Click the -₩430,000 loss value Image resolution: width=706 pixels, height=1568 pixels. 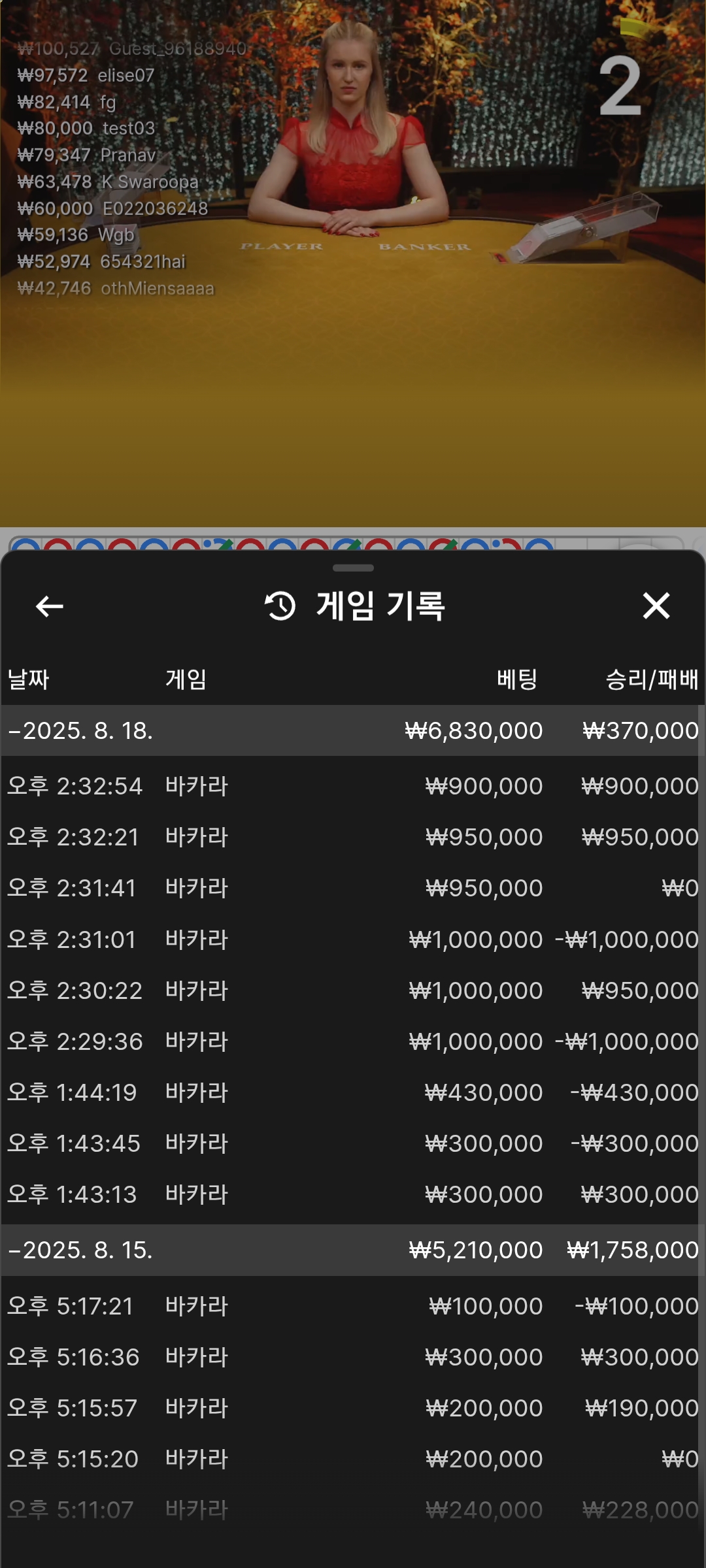click(x=634, y=1092)
